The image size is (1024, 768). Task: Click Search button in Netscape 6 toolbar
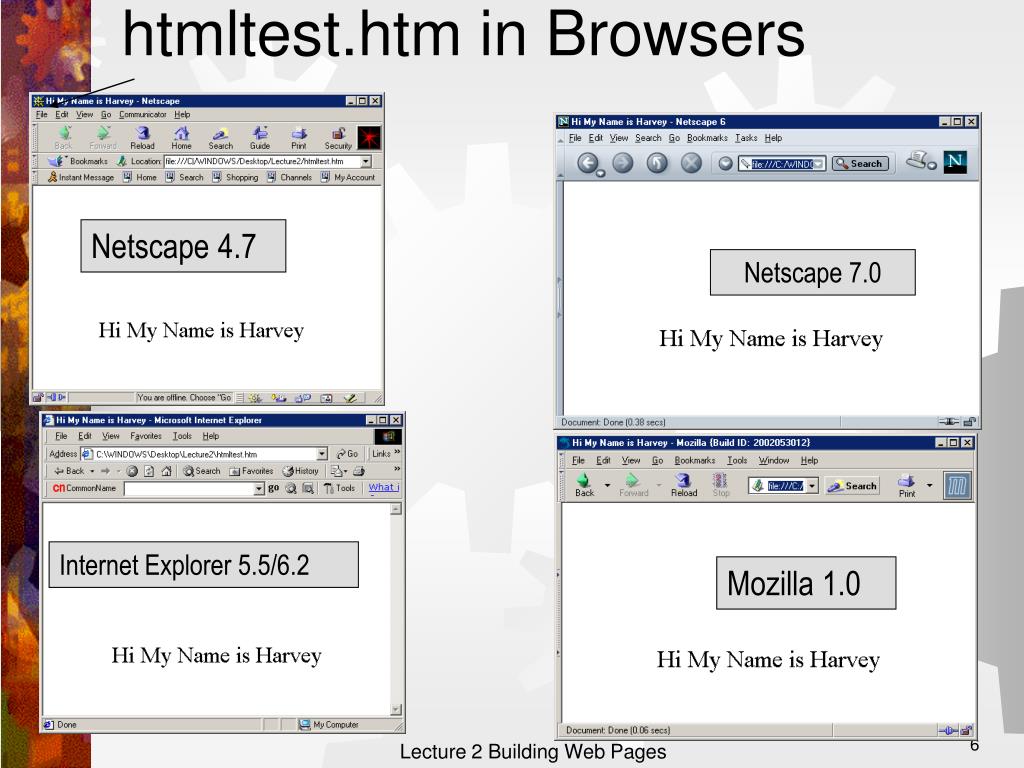coord(861,163)
